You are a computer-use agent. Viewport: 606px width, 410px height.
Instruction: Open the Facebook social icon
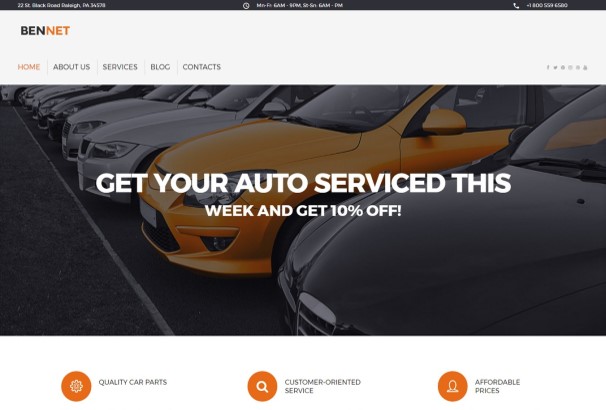pos(548,67)
